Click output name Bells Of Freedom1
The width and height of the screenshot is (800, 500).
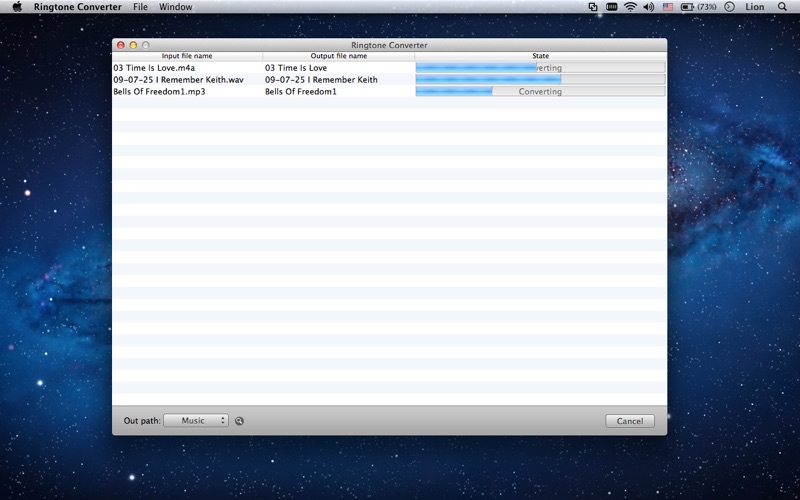(301, 91)
